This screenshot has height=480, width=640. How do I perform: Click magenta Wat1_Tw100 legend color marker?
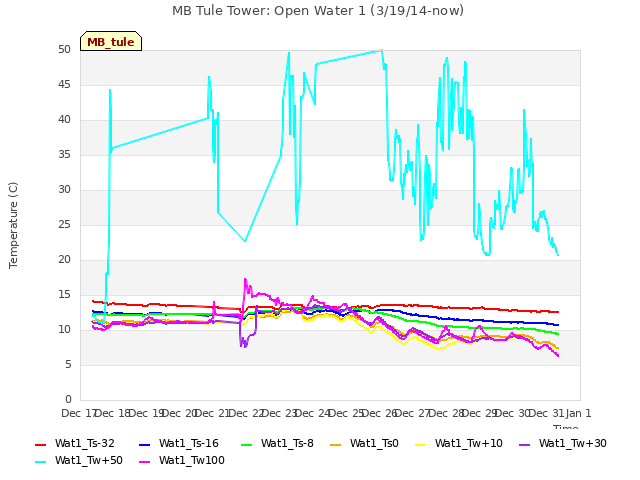(145, 462)
